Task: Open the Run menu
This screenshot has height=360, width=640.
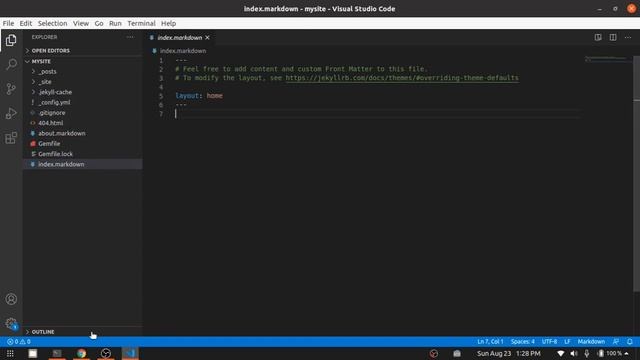Action: (115, 23)
